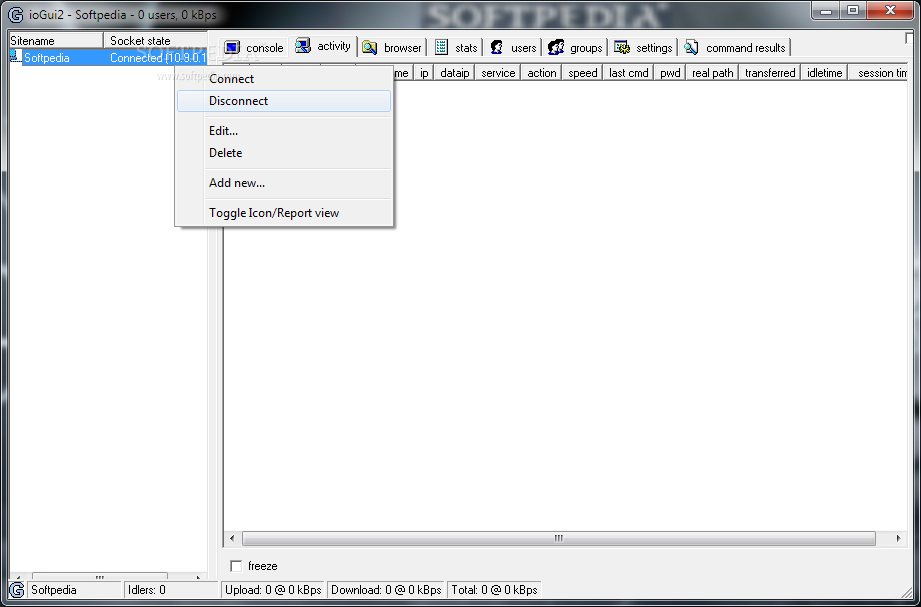Viewport: 921px width, 607px height.
Task: Sort by the Socket state column header
Action: pos(156,41)
